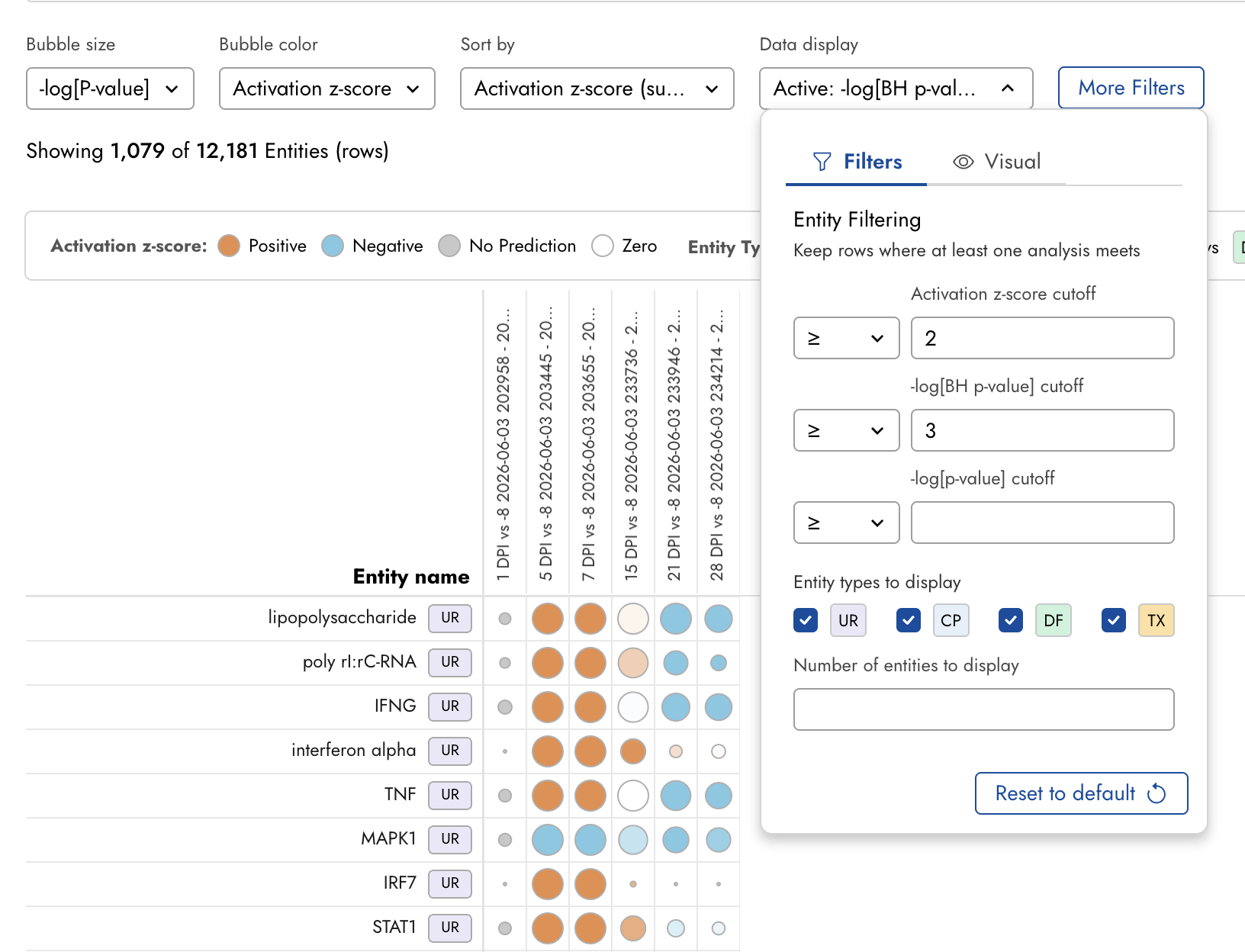This screenshot has height=952, width=1245.
Task: Click the Reset to default button
Action: [x=1081, y=793]
